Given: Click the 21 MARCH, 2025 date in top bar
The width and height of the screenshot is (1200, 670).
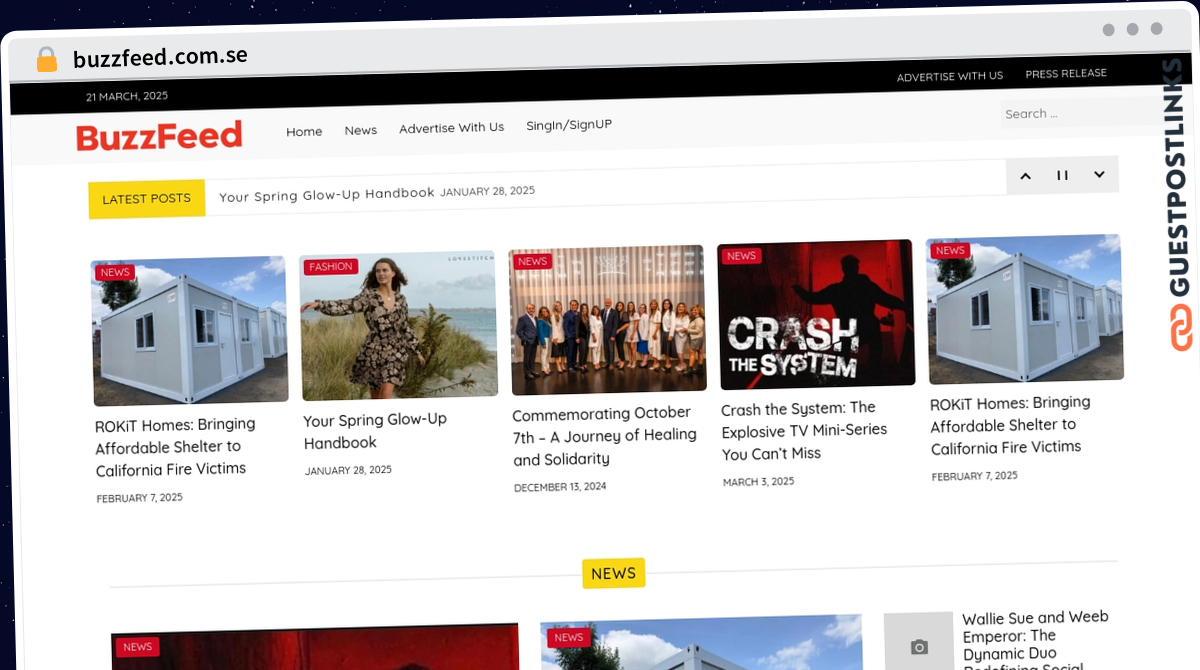Looking at the screenshot, I should tap(127, 97).
